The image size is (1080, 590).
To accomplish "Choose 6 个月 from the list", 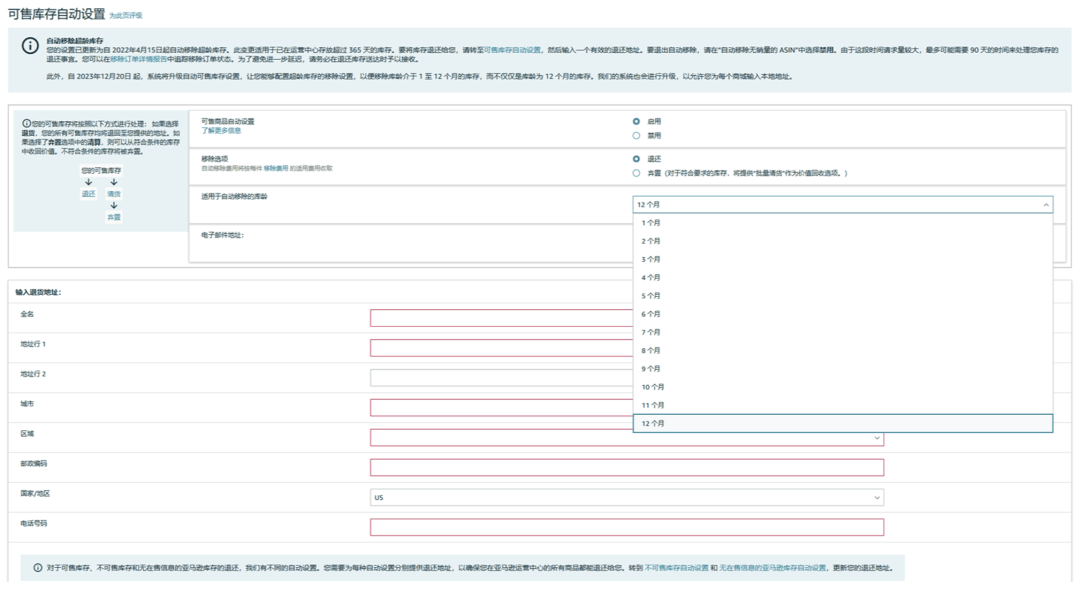I will [x=651, y=314].
